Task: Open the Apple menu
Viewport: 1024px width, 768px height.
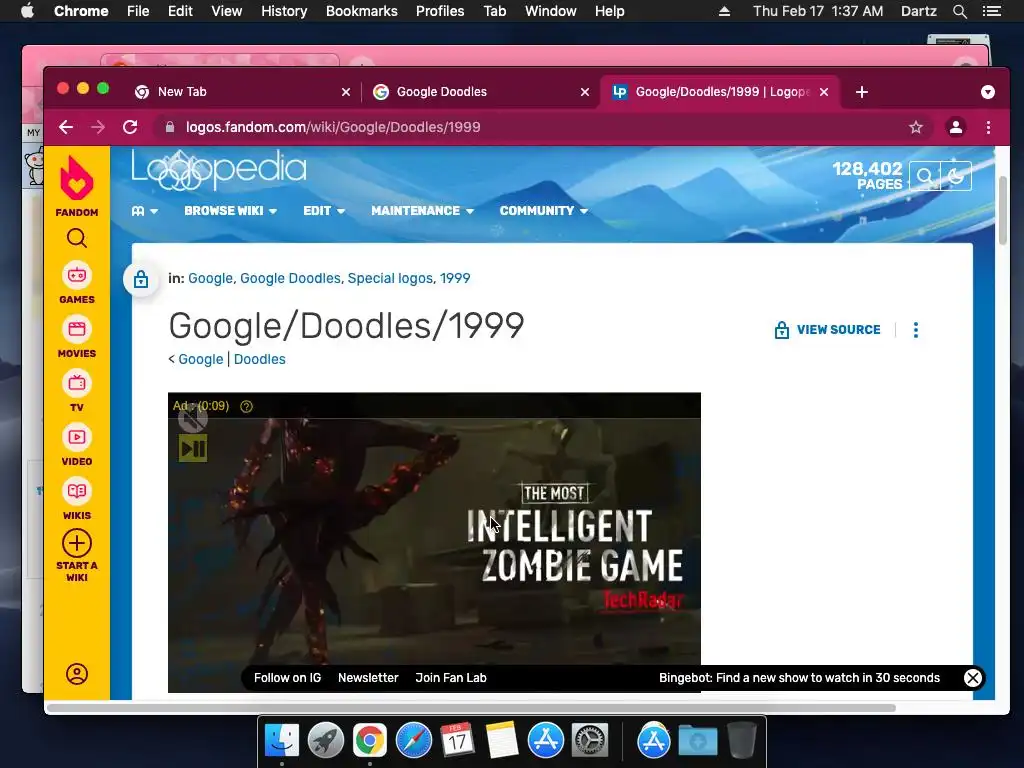Action: (x=27, y=11)
